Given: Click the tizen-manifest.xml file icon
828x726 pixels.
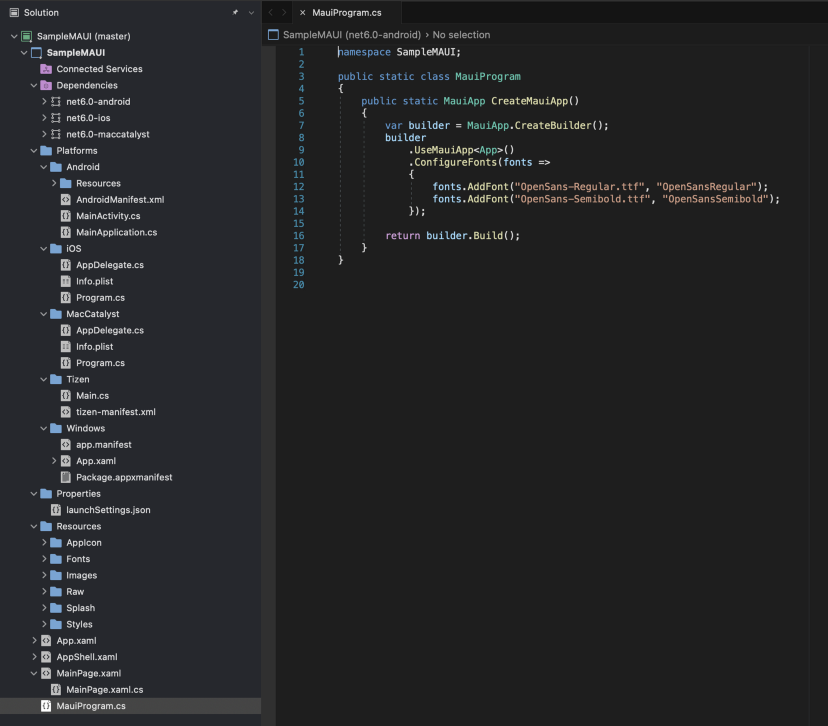Looking at the screenshot, I should (x=65, y=412).
